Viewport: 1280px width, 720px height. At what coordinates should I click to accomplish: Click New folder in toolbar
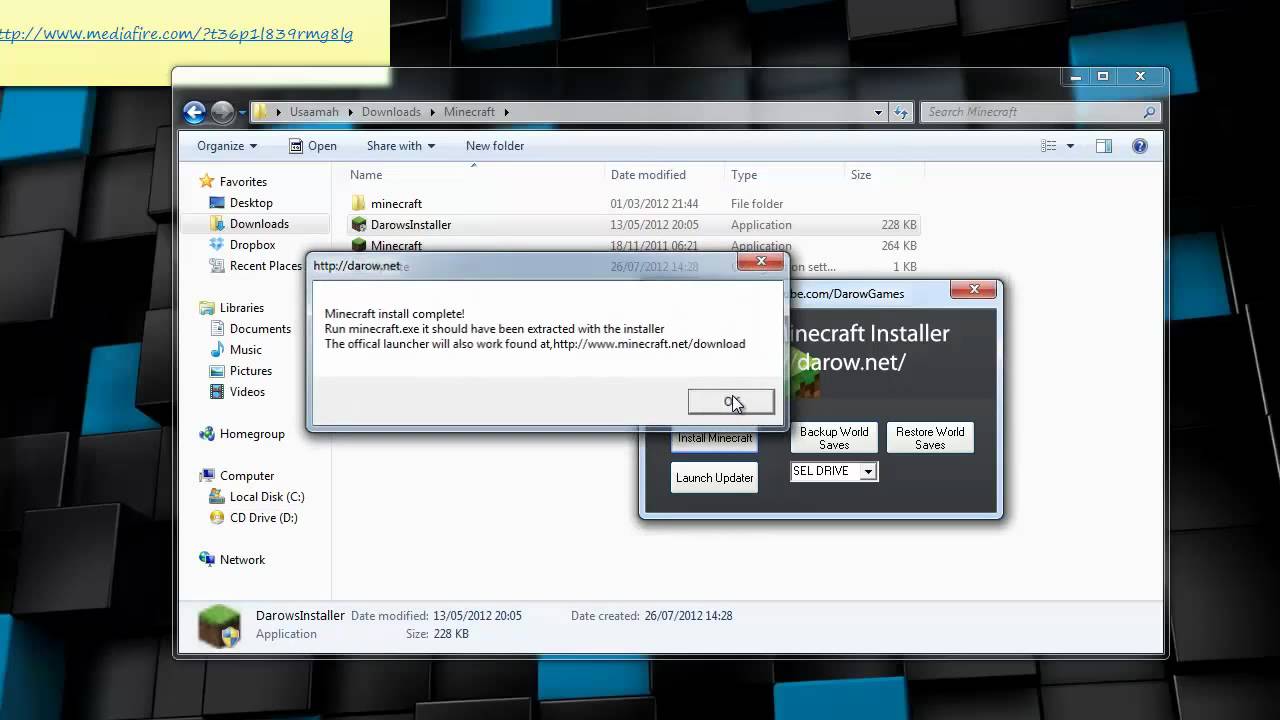[495, 146]
